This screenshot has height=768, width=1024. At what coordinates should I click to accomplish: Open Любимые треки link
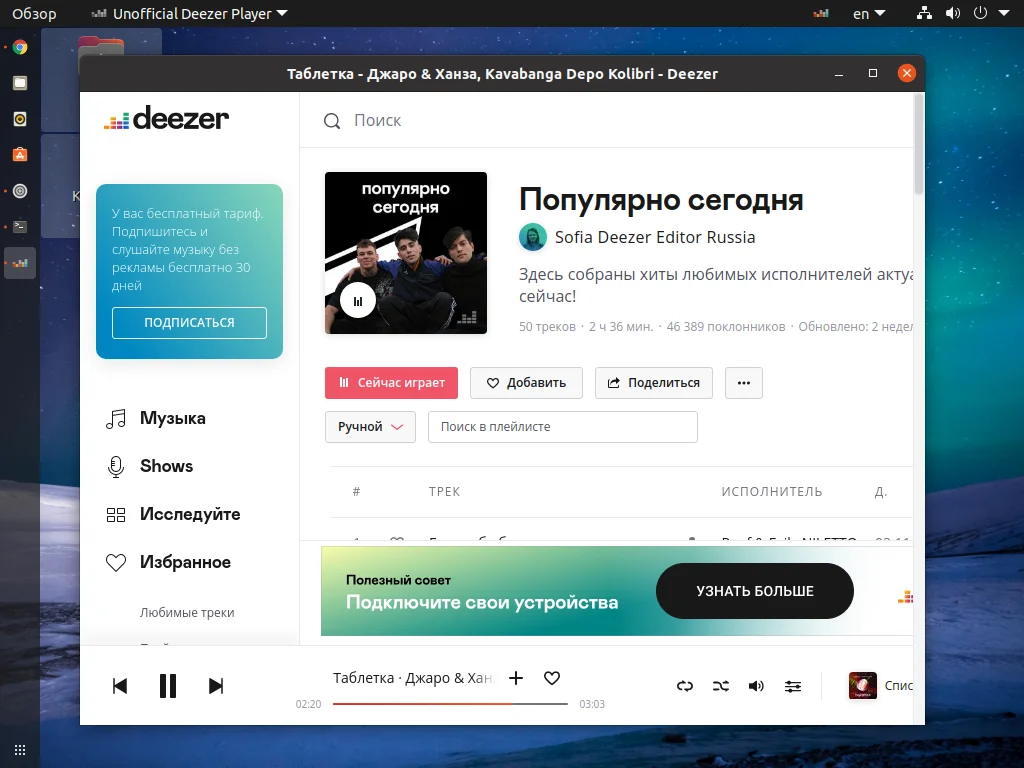coord(187,613)
